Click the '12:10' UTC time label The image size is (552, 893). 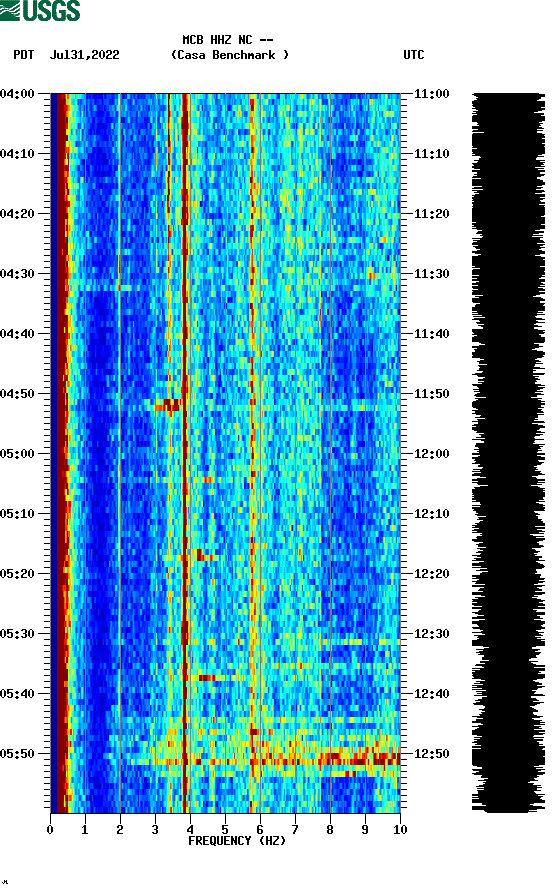(x=432, y=514)
